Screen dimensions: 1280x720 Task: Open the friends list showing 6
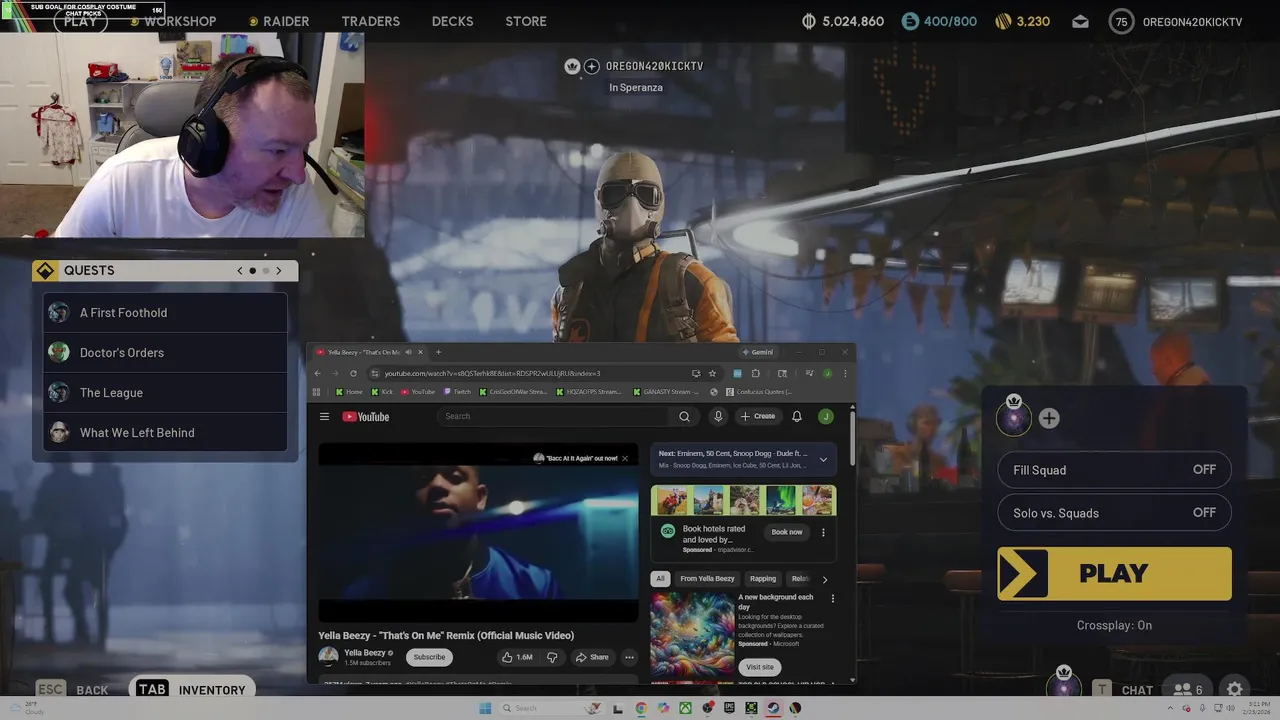tap(1188, 690)
